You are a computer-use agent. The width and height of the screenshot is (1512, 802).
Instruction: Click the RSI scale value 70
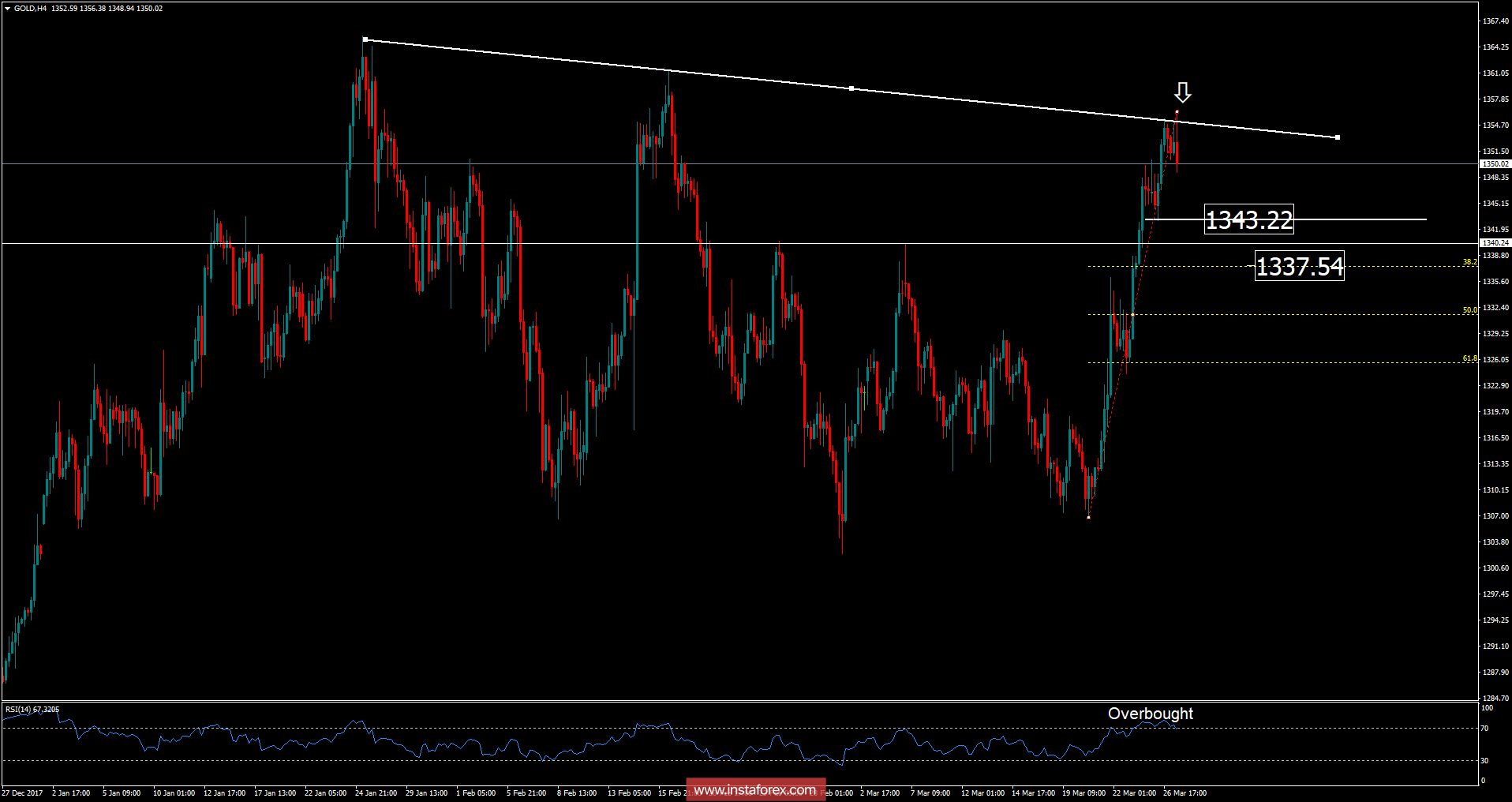1484,729
